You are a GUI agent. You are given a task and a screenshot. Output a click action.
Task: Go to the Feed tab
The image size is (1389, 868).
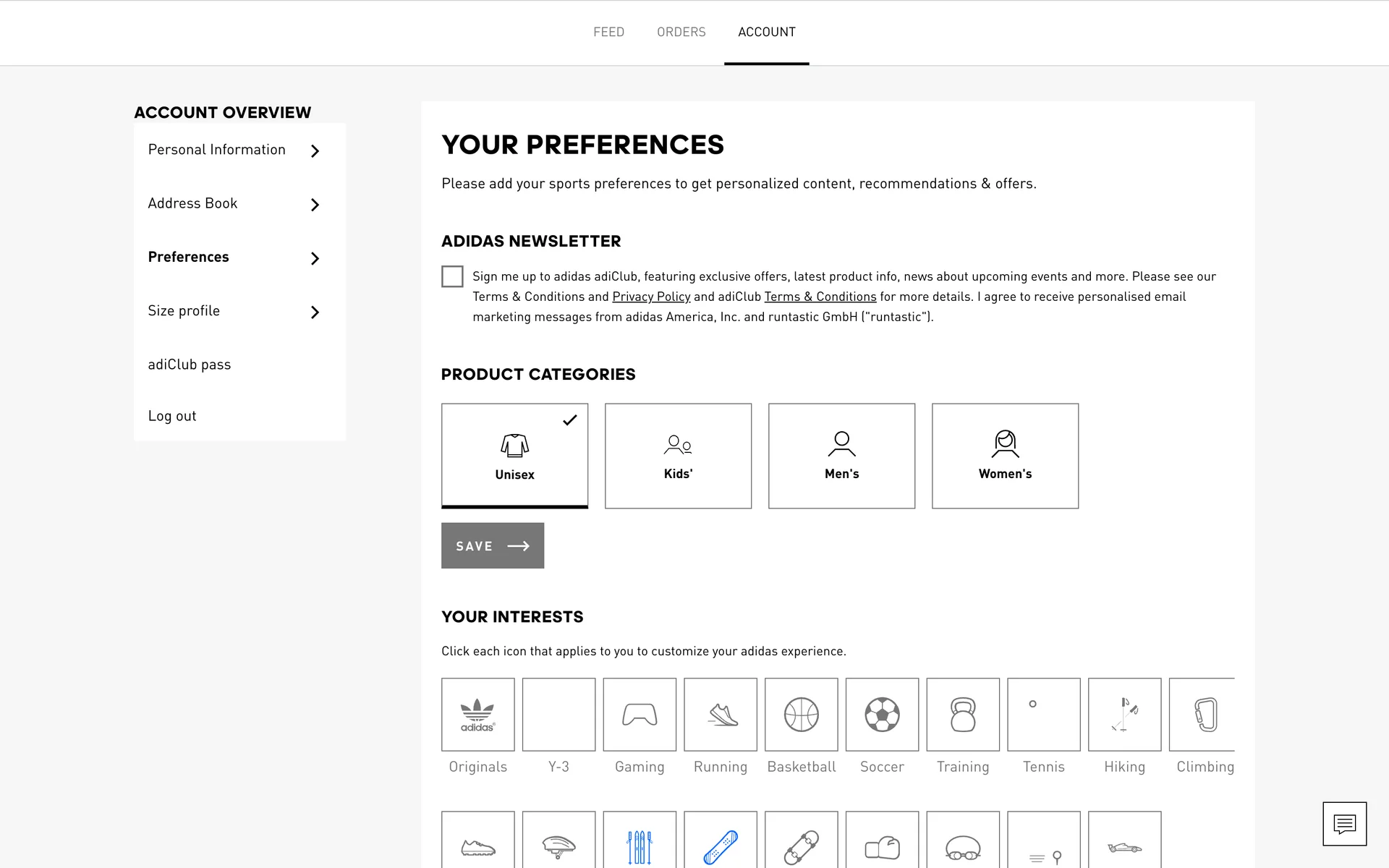[608, 32]
